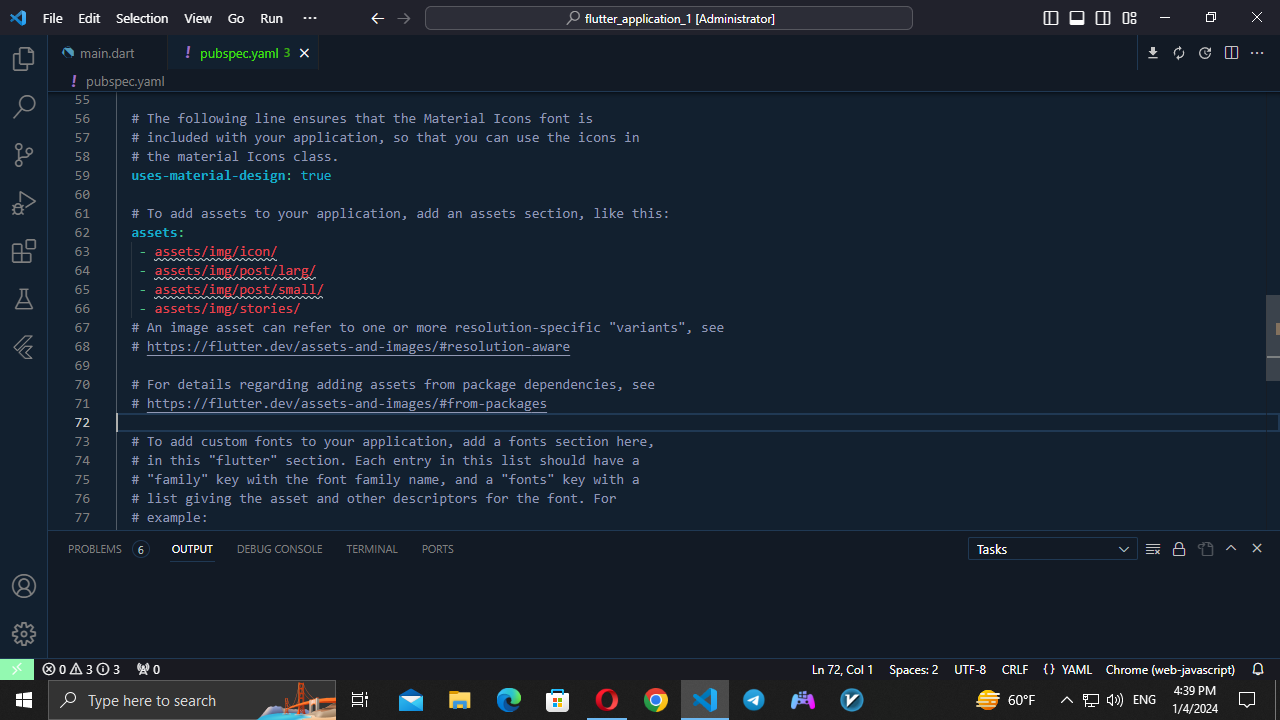Open Customize Layout button
Image resolution: width=1280 pixels, height=720 pixels.
click(x=1129, y=18)
